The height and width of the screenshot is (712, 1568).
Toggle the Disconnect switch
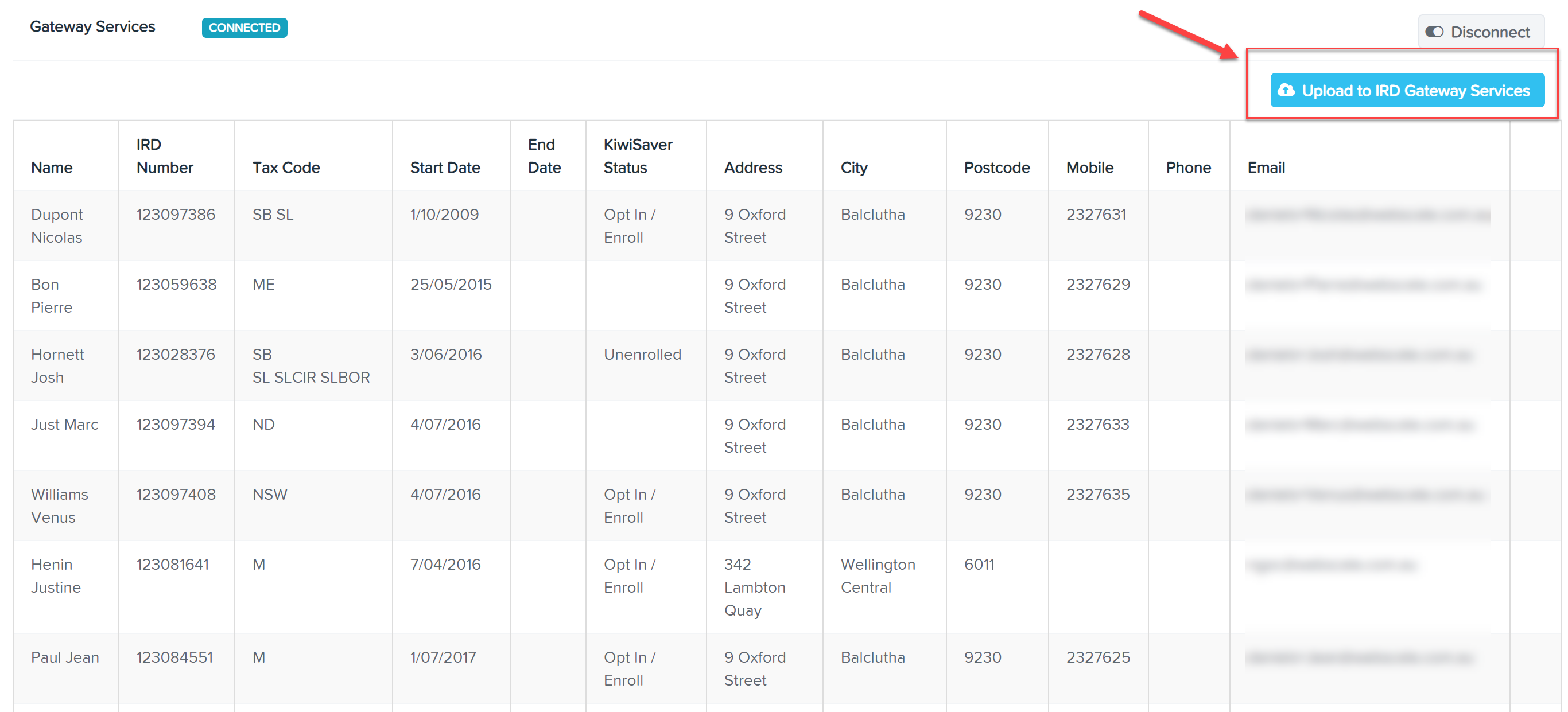[x=1434, y=32]
